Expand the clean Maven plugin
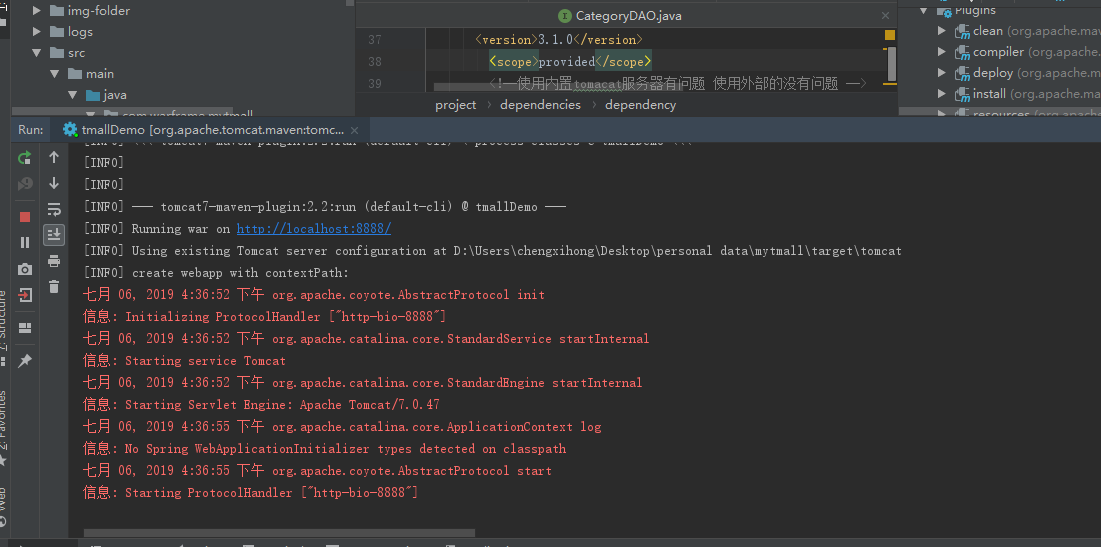1101x547 pixels. (x=942, y=31)
